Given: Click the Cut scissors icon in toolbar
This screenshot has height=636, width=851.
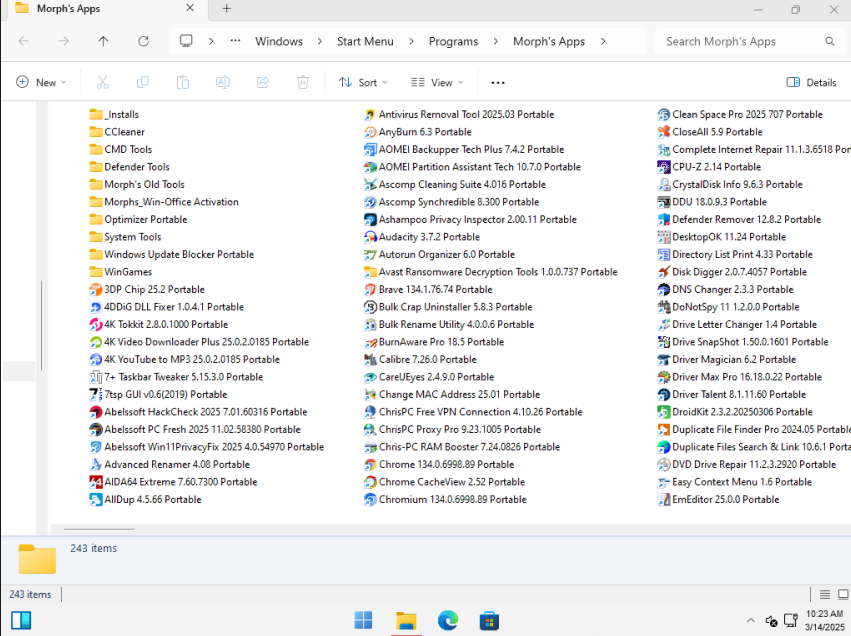Looking at the screenshot, I should tap(103, 82).
